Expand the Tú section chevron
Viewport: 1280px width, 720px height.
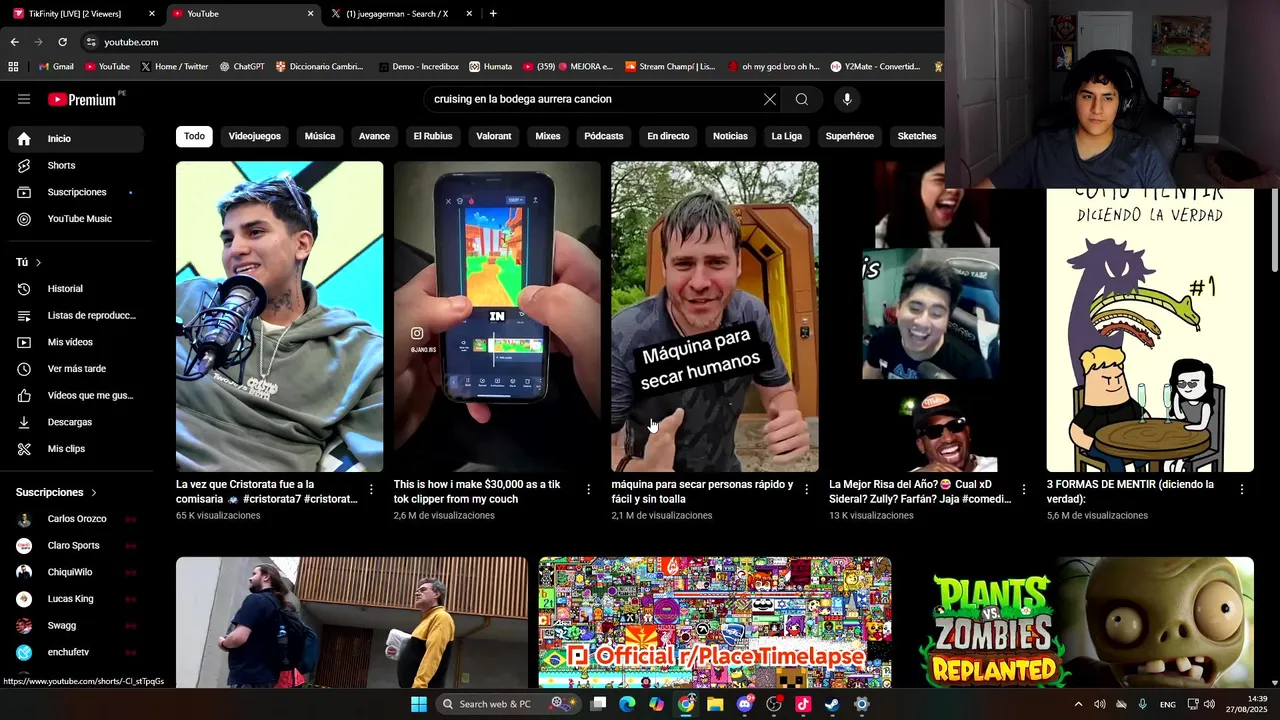pyautogui.click(x=38, y=262)
